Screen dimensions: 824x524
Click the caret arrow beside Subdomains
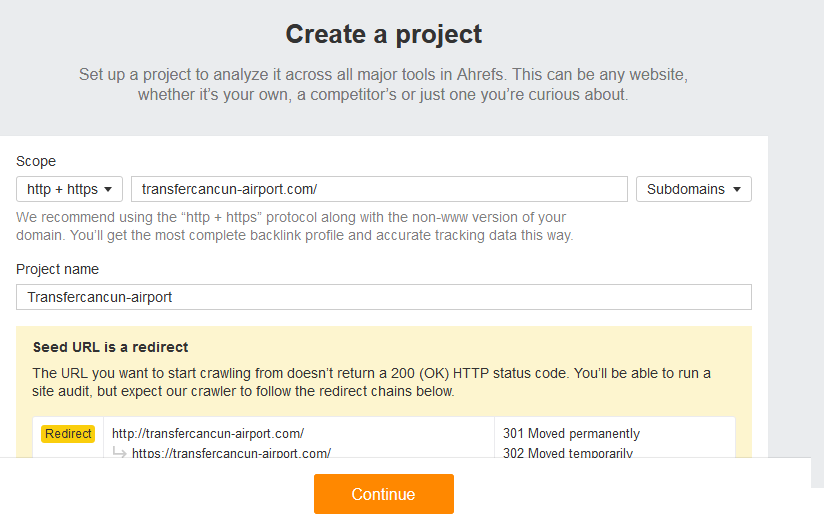(x=737, y=189)
